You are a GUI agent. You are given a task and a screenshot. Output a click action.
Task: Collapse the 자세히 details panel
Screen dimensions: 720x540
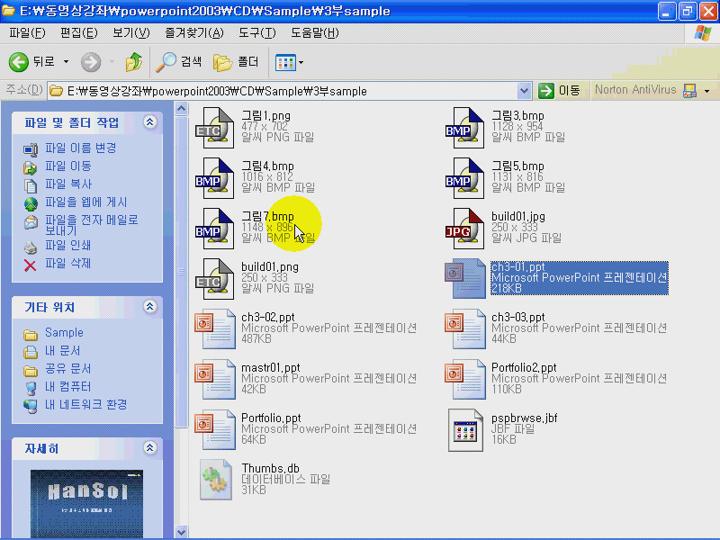pos(150,448)
